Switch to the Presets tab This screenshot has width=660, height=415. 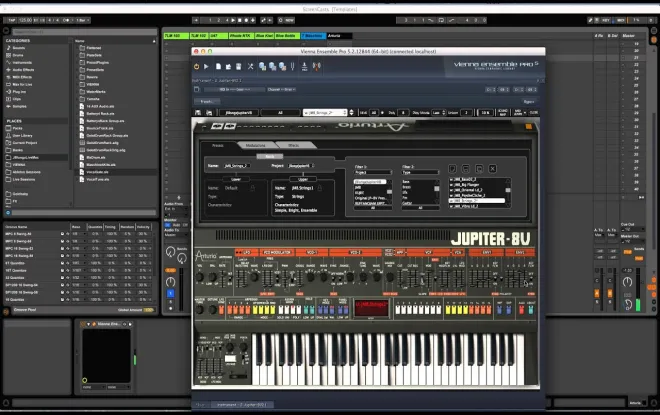[x=218, y=145]
